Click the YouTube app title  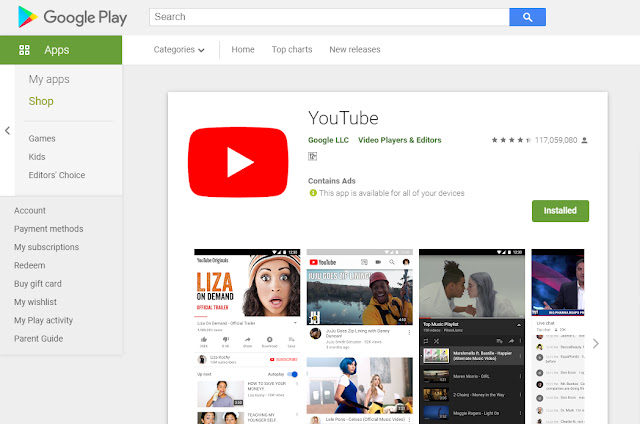(343, 118)
